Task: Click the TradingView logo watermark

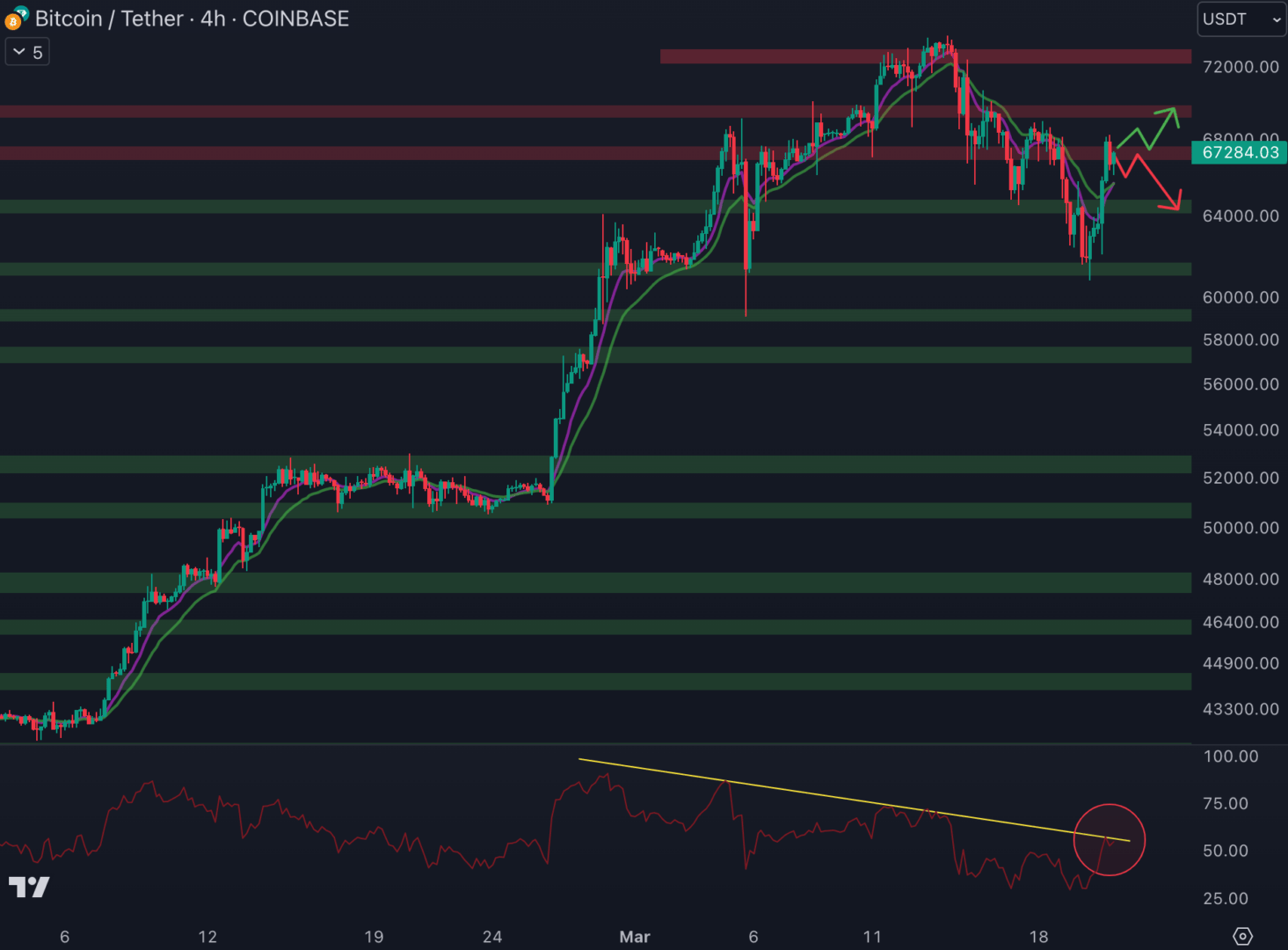Action: coord(29,887)
